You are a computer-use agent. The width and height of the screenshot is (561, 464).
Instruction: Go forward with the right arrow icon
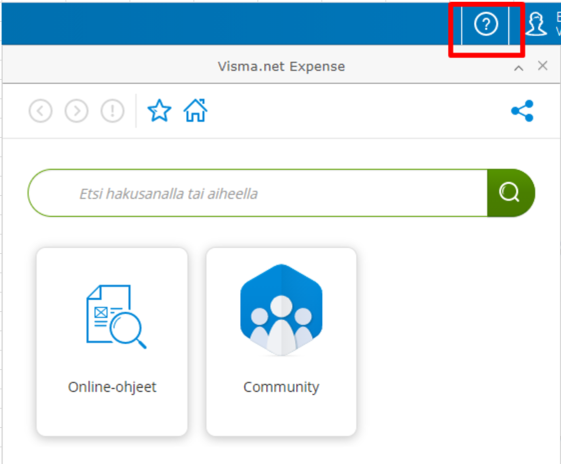click(76, 111)
